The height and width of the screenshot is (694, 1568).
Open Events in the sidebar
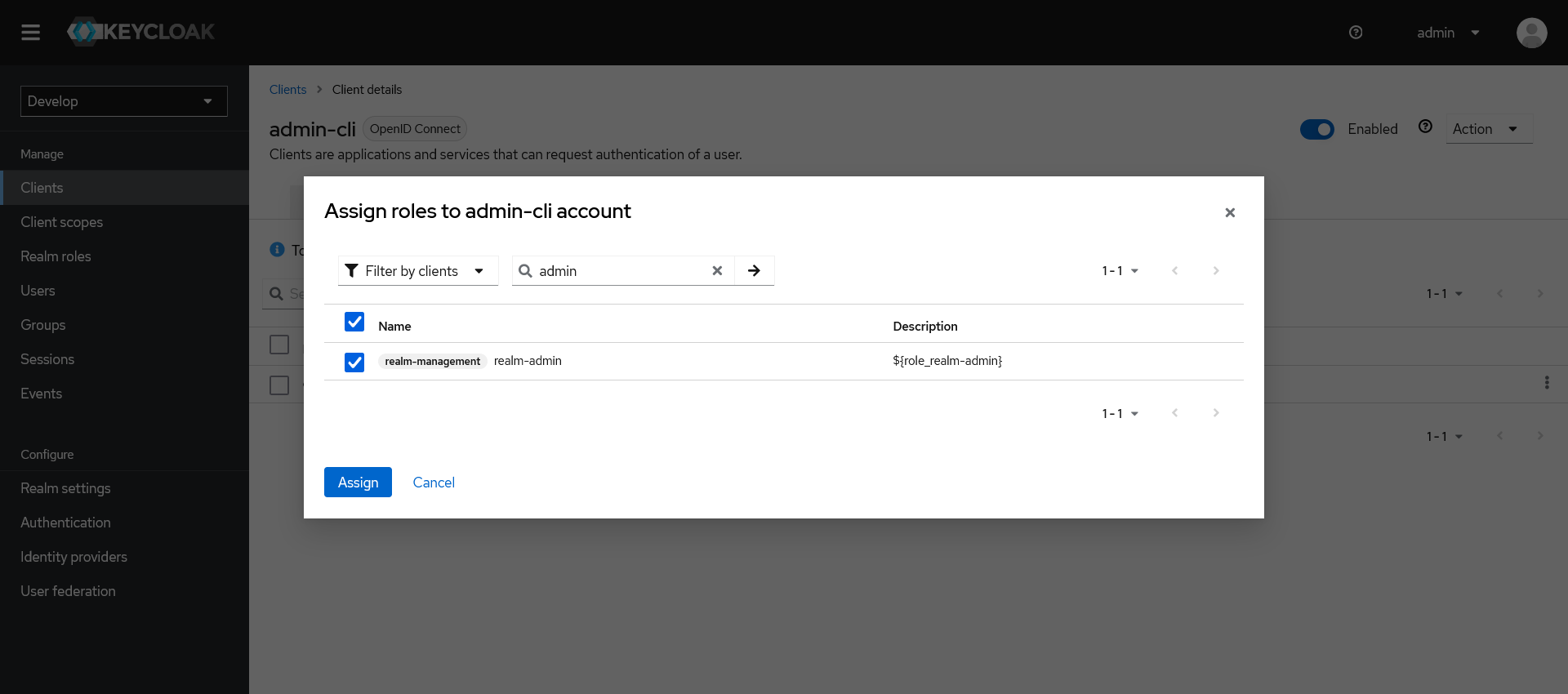(x=124, y=394)
